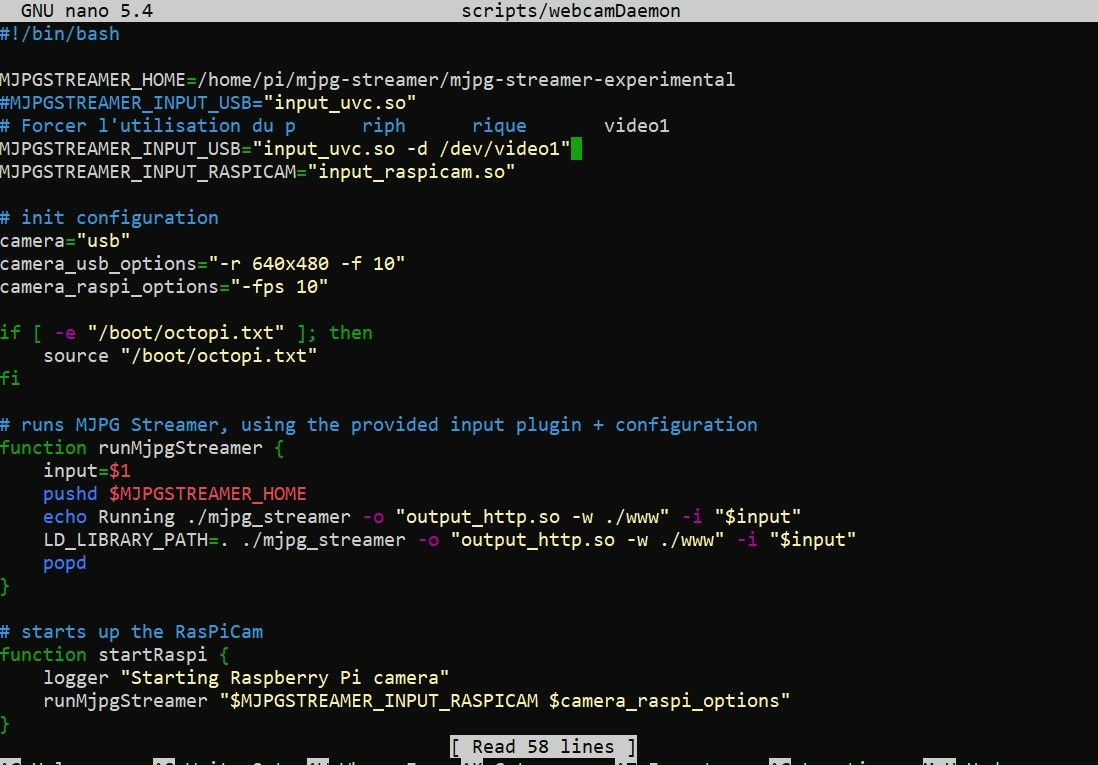Click the "# runs MJPG Streamer" comment line

[379, 425]
